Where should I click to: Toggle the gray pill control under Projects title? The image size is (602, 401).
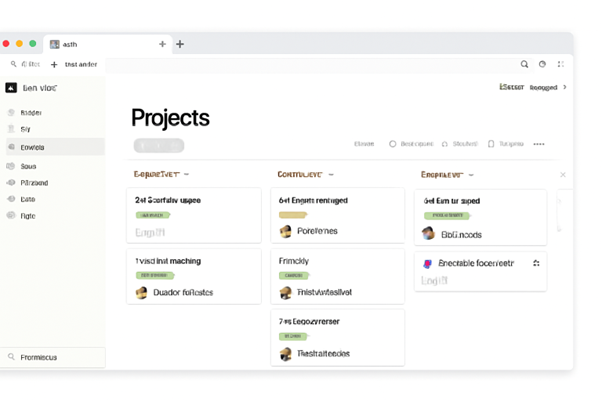tap(158, 145)
